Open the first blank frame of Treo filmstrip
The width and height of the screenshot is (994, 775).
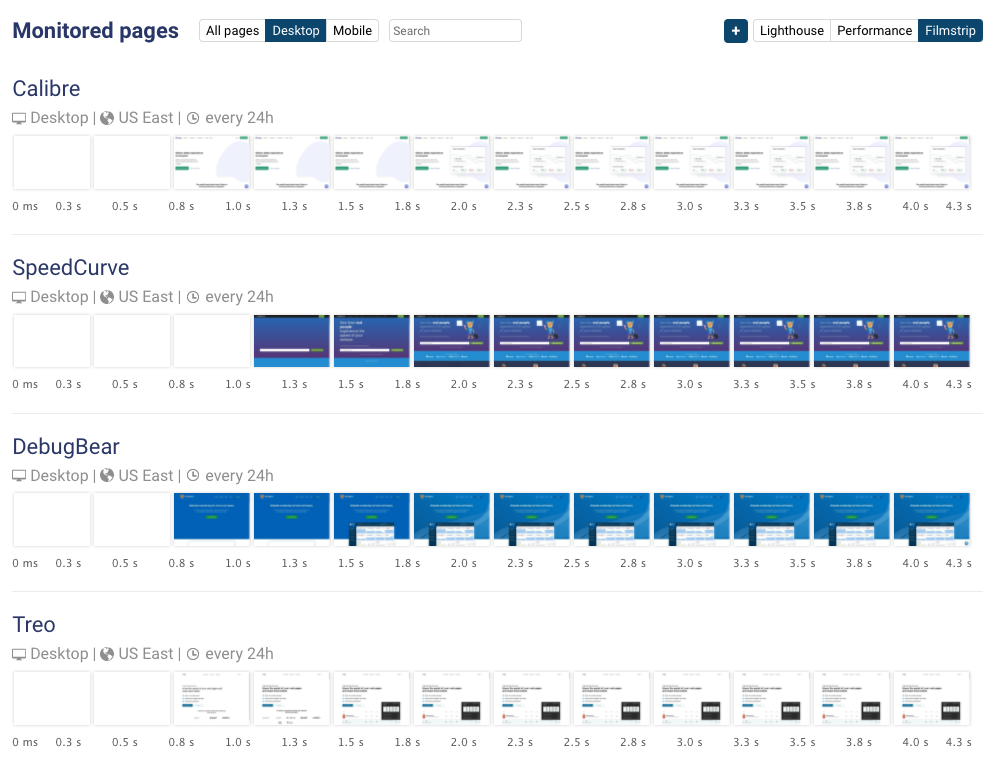51,698
